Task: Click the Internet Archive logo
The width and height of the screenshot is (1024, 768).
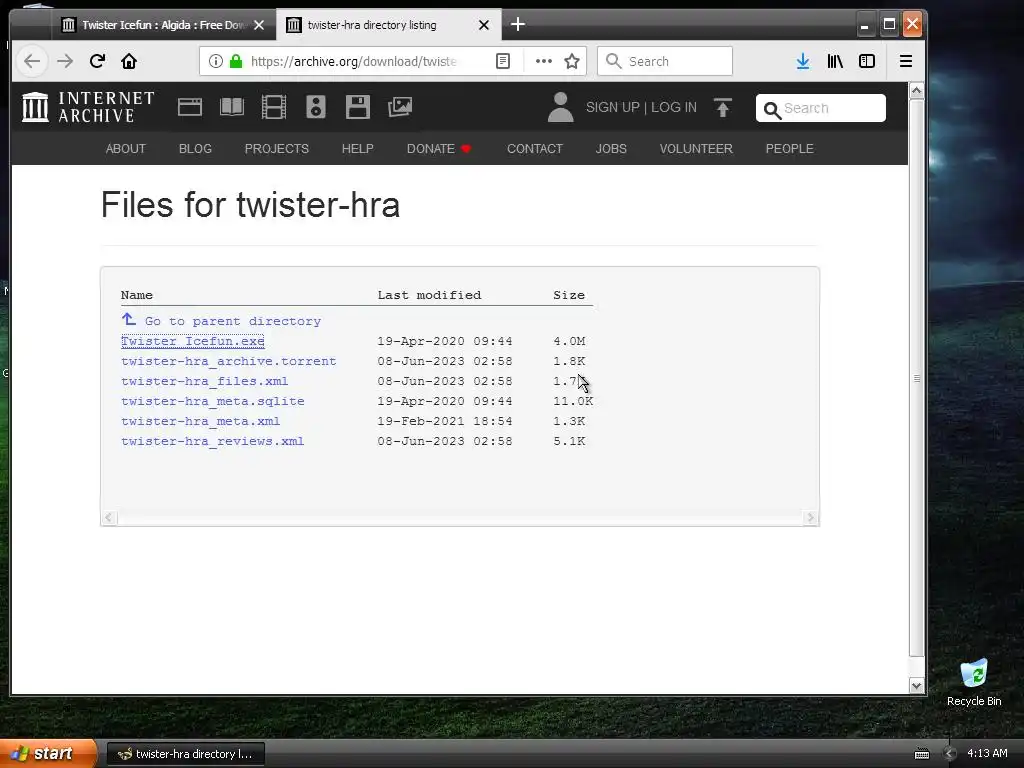Action: pos(88,107)
